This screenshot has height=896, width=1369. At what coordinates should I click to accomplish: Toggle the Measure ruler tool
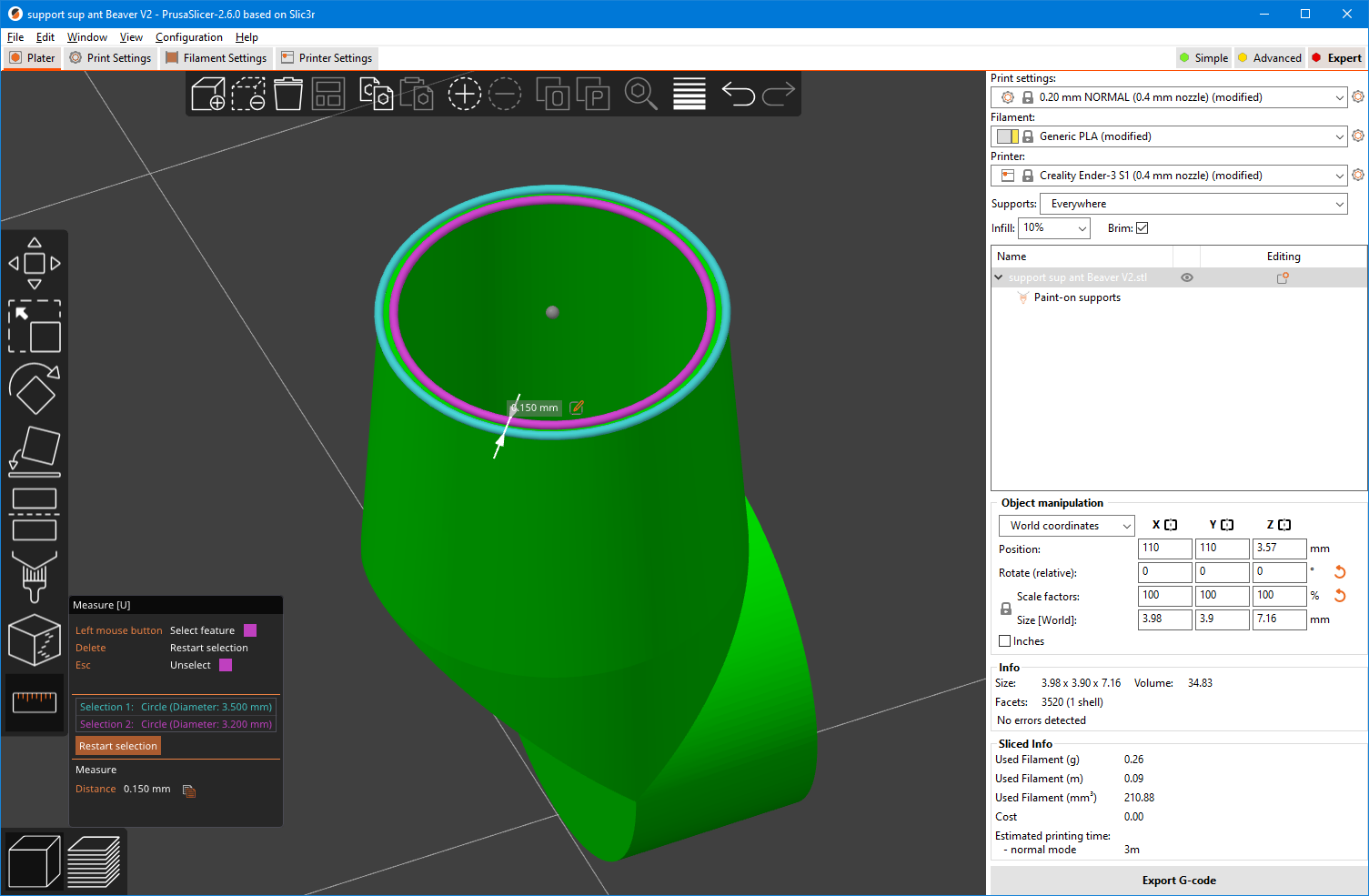(35, 702)
